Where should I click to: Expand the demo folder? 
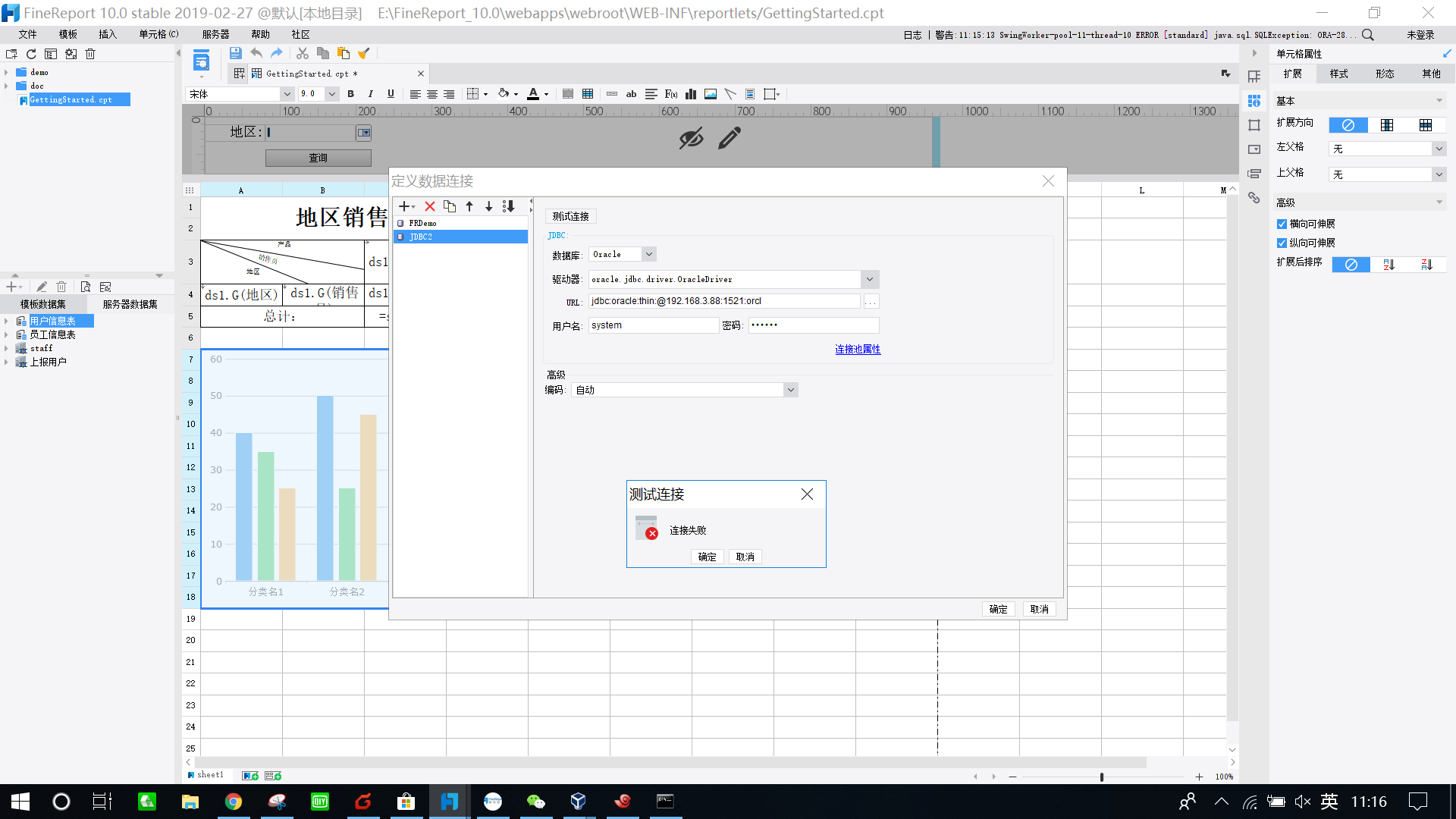pos(6,73)
